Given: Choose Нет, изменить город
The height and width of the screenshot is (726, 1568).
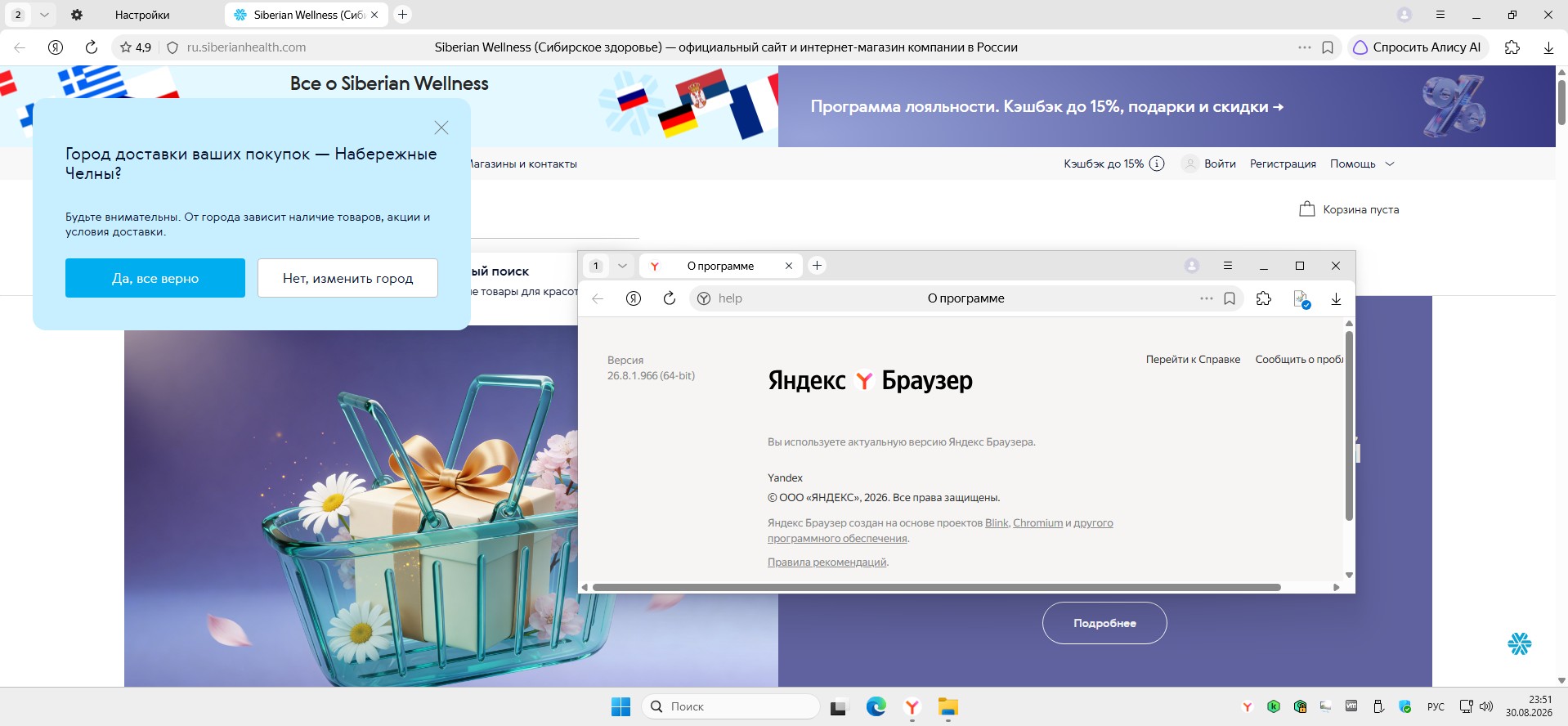Looking at the screenshot, I should pyautogui.click(x=348, y=278).
